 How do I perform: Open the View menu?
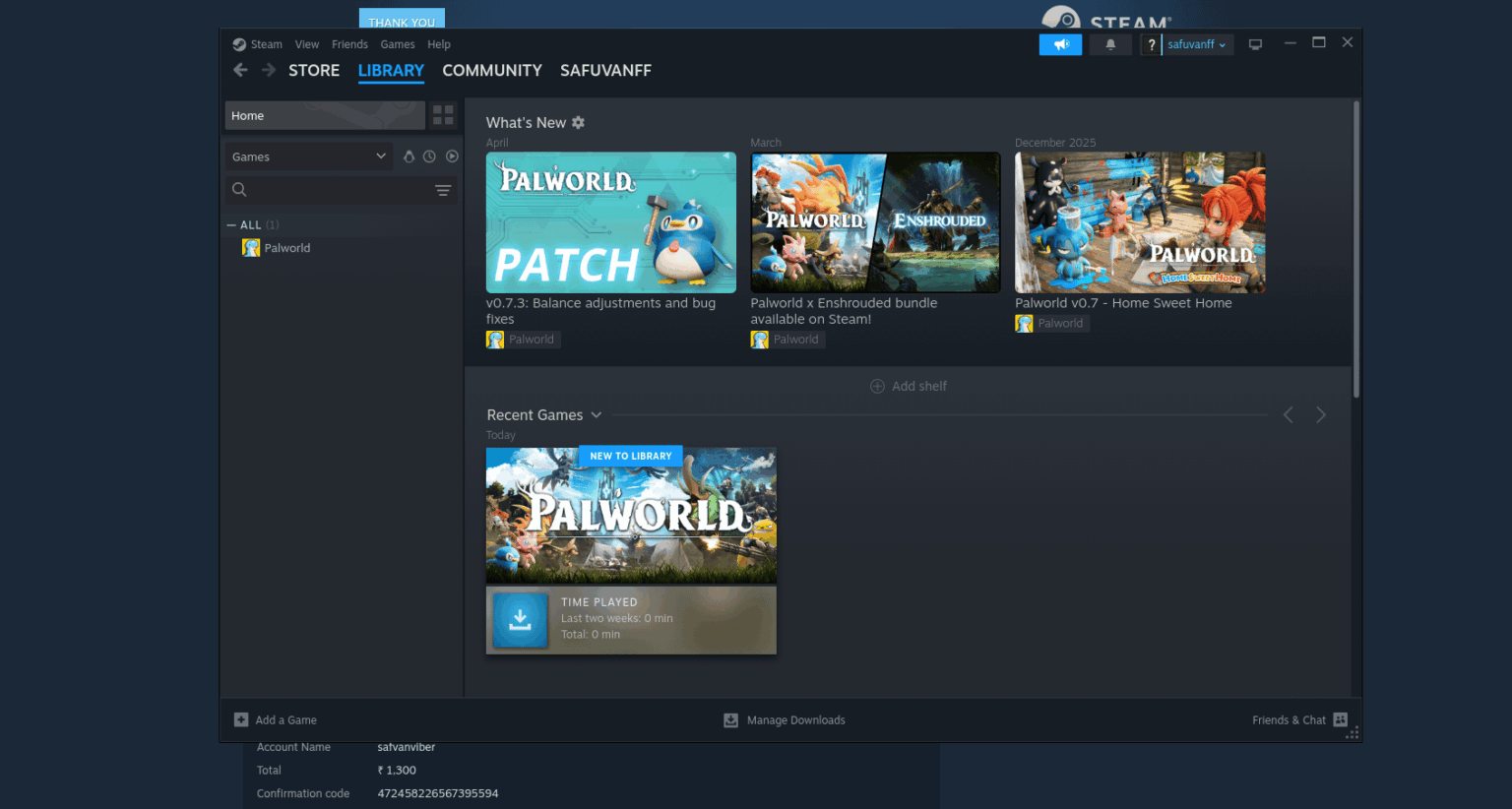tap(307, 44)
